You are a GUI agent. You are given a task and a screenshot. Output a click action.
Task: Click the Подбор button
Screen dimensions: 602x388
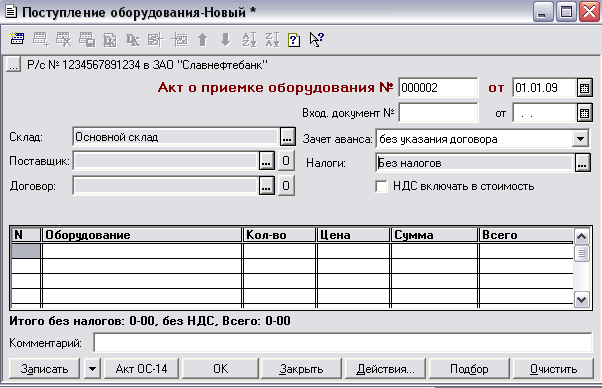pos(469,369)
